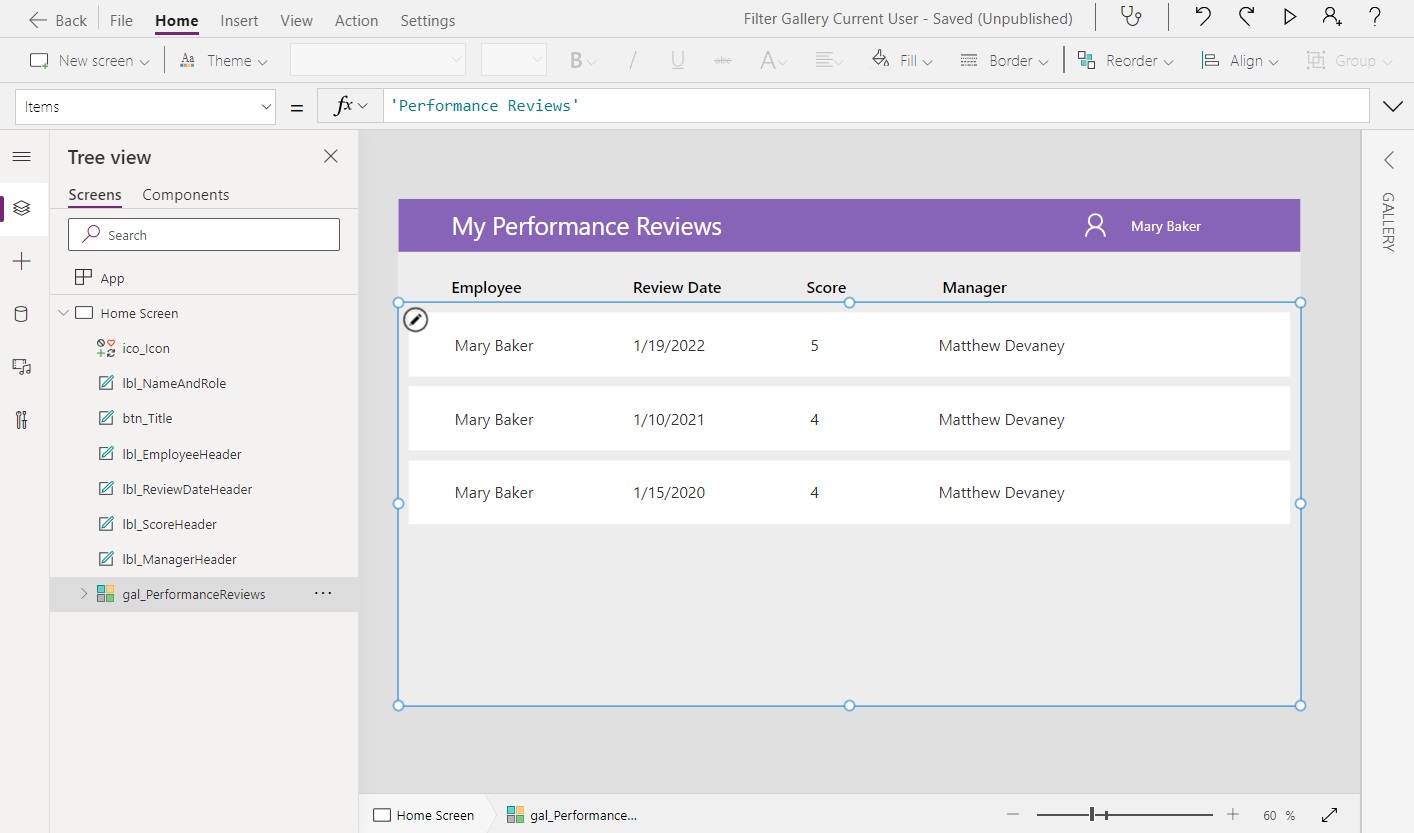Share the app via the person icon
The height and width of the screenshot is (833, 1414).
click(x=1333, y=17)
